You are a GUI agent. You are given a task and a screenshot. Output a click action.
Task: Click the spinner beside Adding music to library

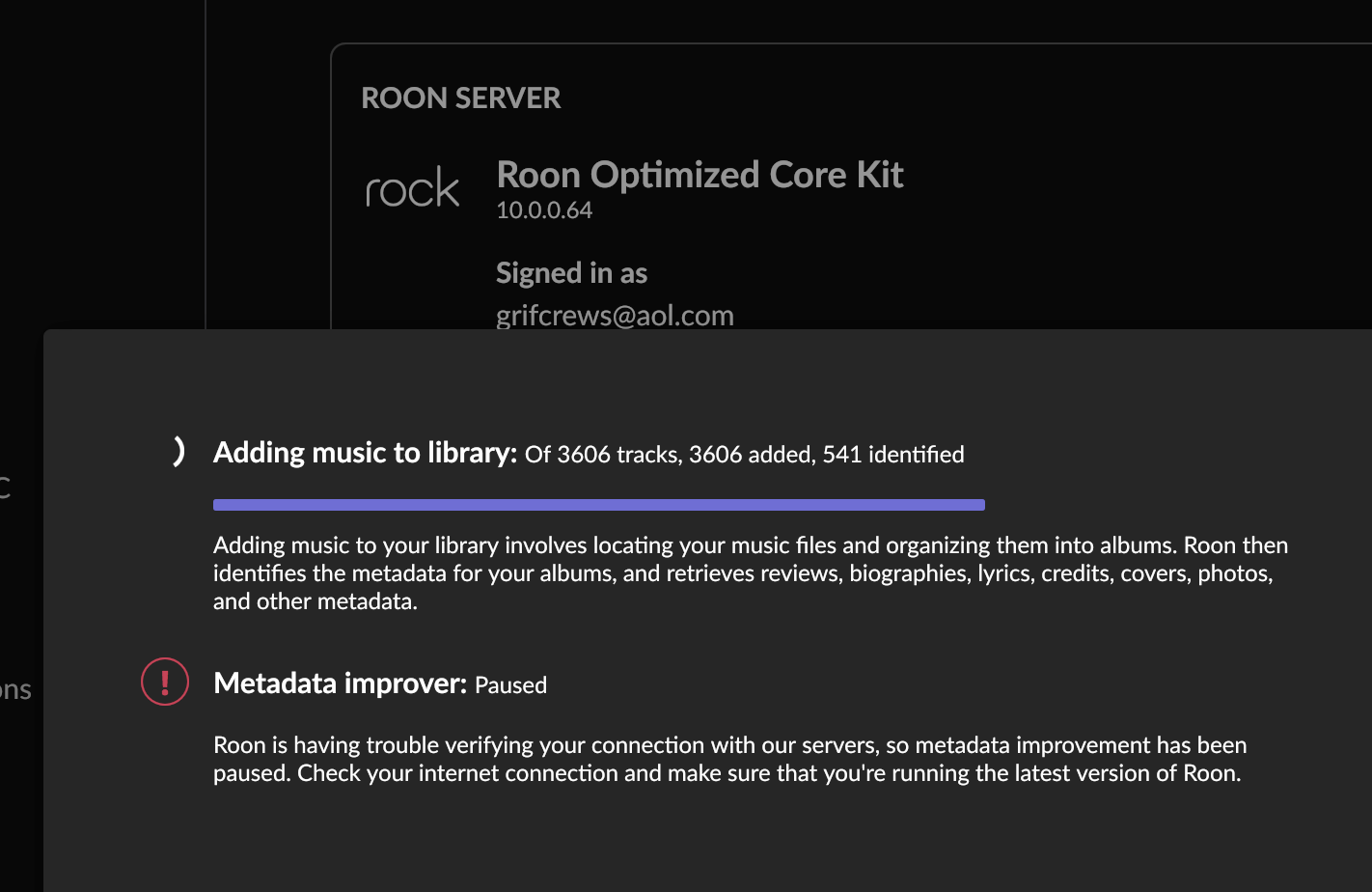[x=178, y=452]
